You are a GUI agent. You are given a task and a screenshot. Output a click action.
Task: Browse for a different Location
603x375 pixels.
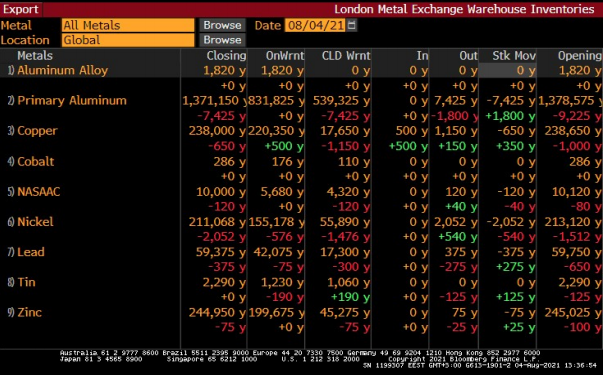222,40
